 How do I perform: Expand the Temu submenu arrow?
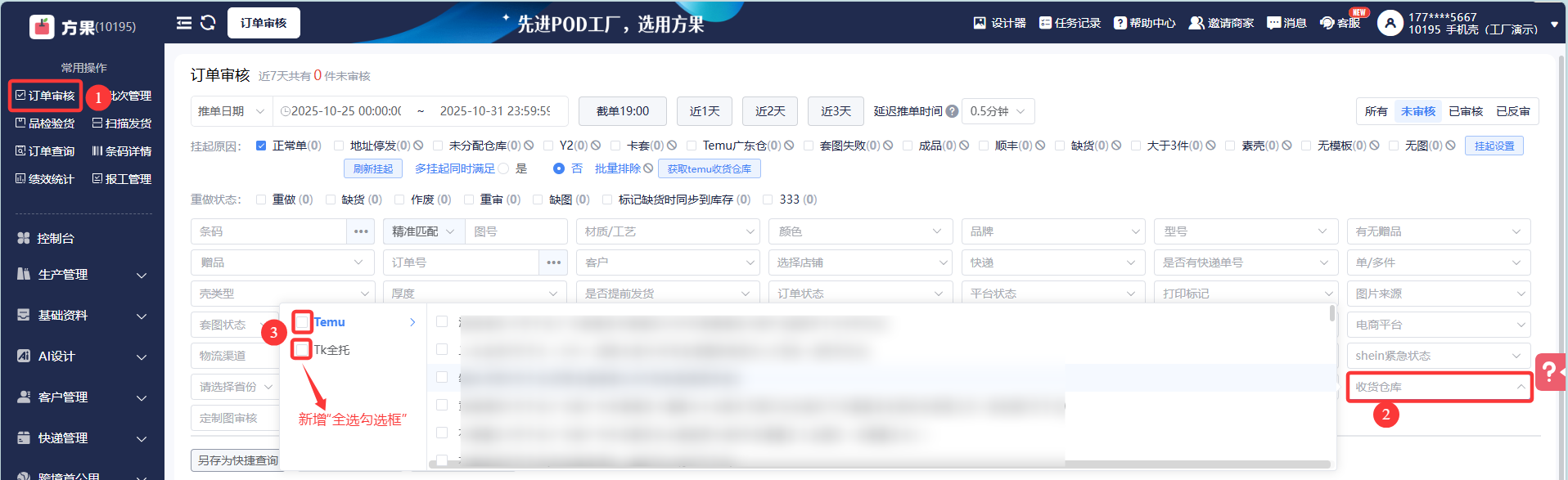(x=412, y=322)
